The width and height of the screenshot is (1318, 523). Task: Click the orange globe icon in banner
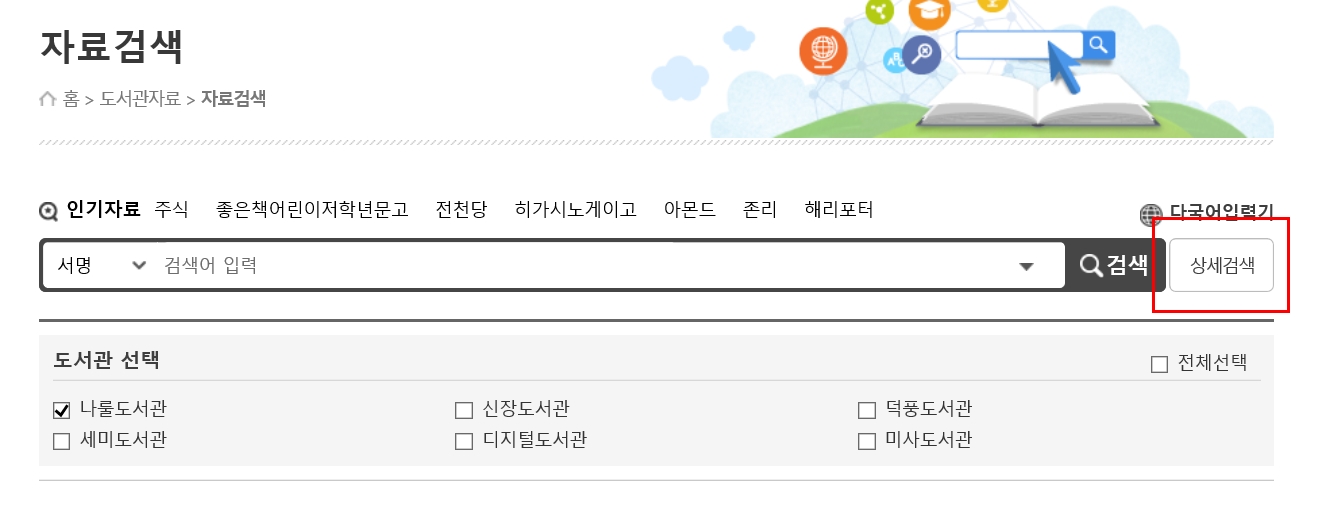click(823, 50)
